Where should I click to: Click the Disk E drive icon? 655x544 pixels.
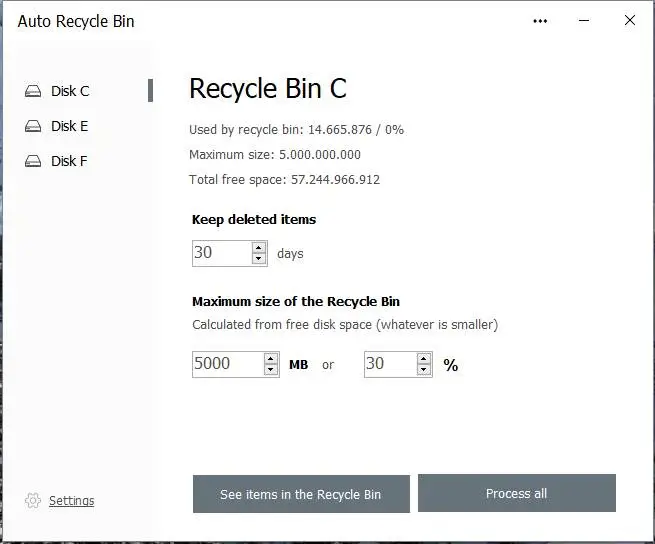(x=34, y=126)
